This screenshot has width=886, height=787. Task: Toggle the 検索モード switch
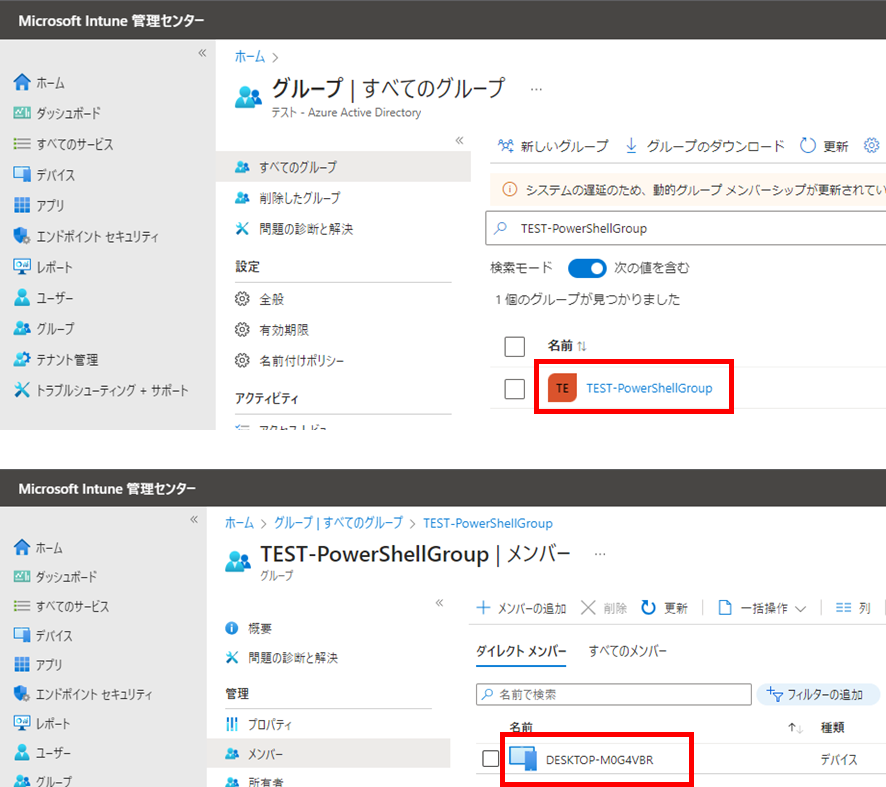click(587, 268)
